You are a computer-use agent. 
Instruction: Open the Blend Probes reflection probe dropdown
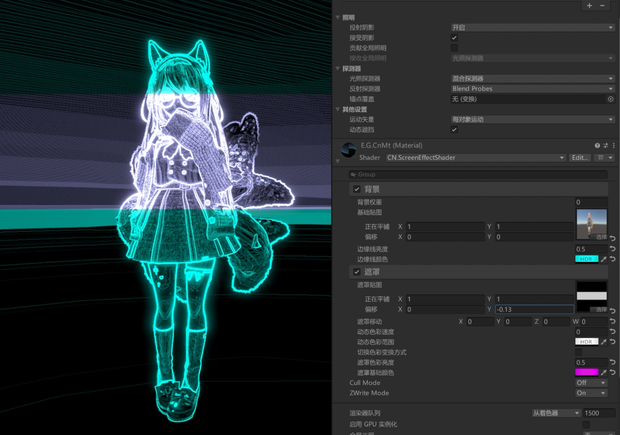(x=533, y=89)
